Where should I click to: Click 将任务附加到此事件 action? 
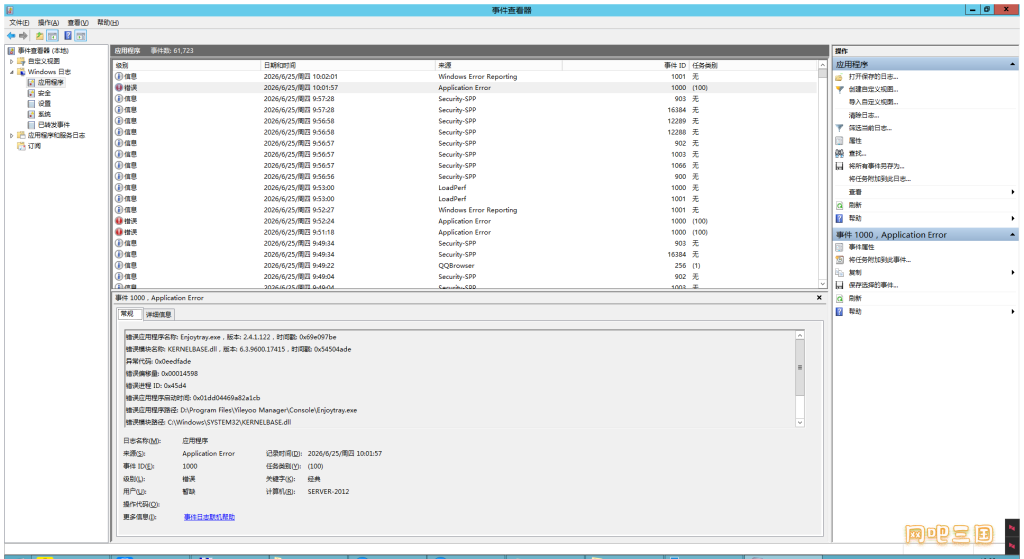click(880, 259)
